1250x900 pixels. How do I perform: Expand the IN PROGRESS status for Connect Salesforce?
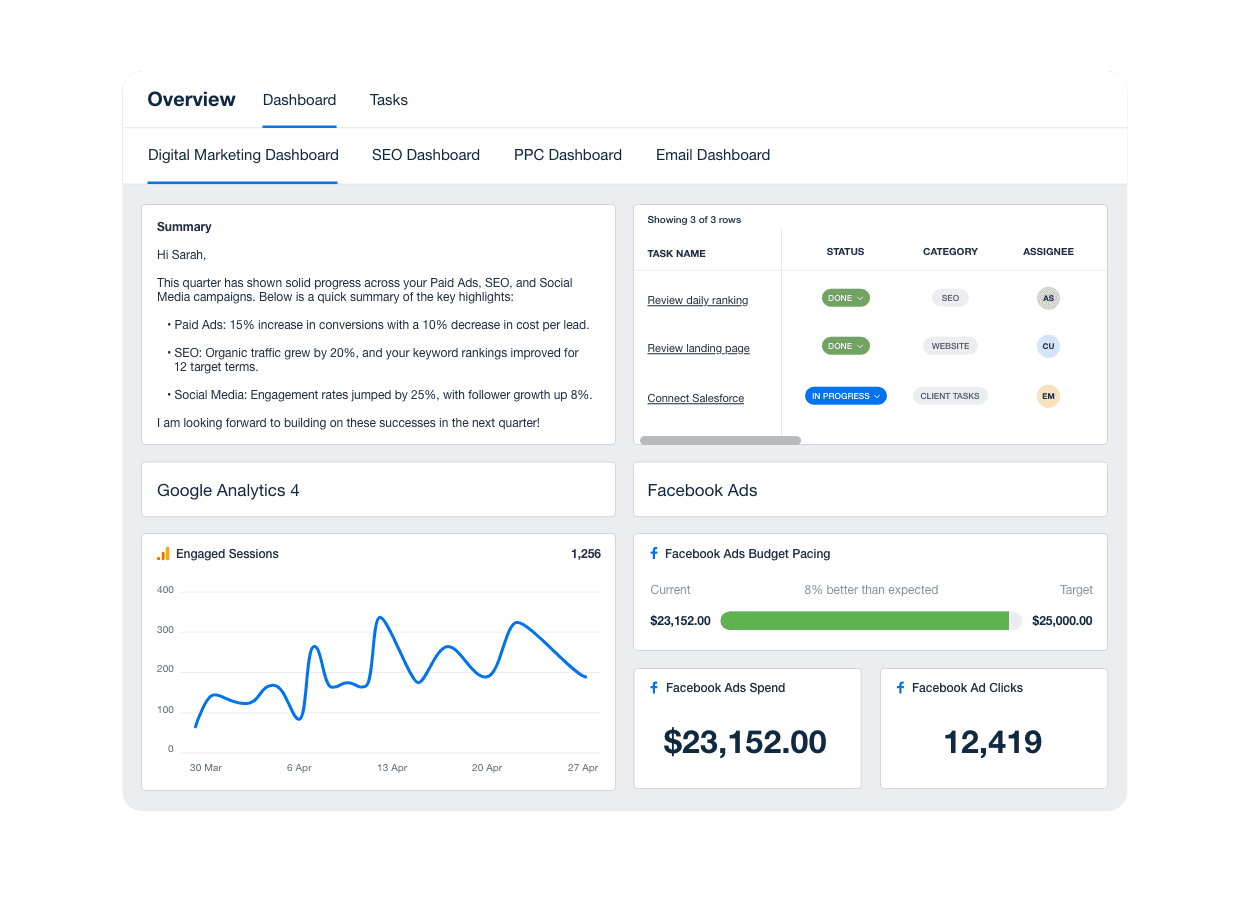[845, 395]
